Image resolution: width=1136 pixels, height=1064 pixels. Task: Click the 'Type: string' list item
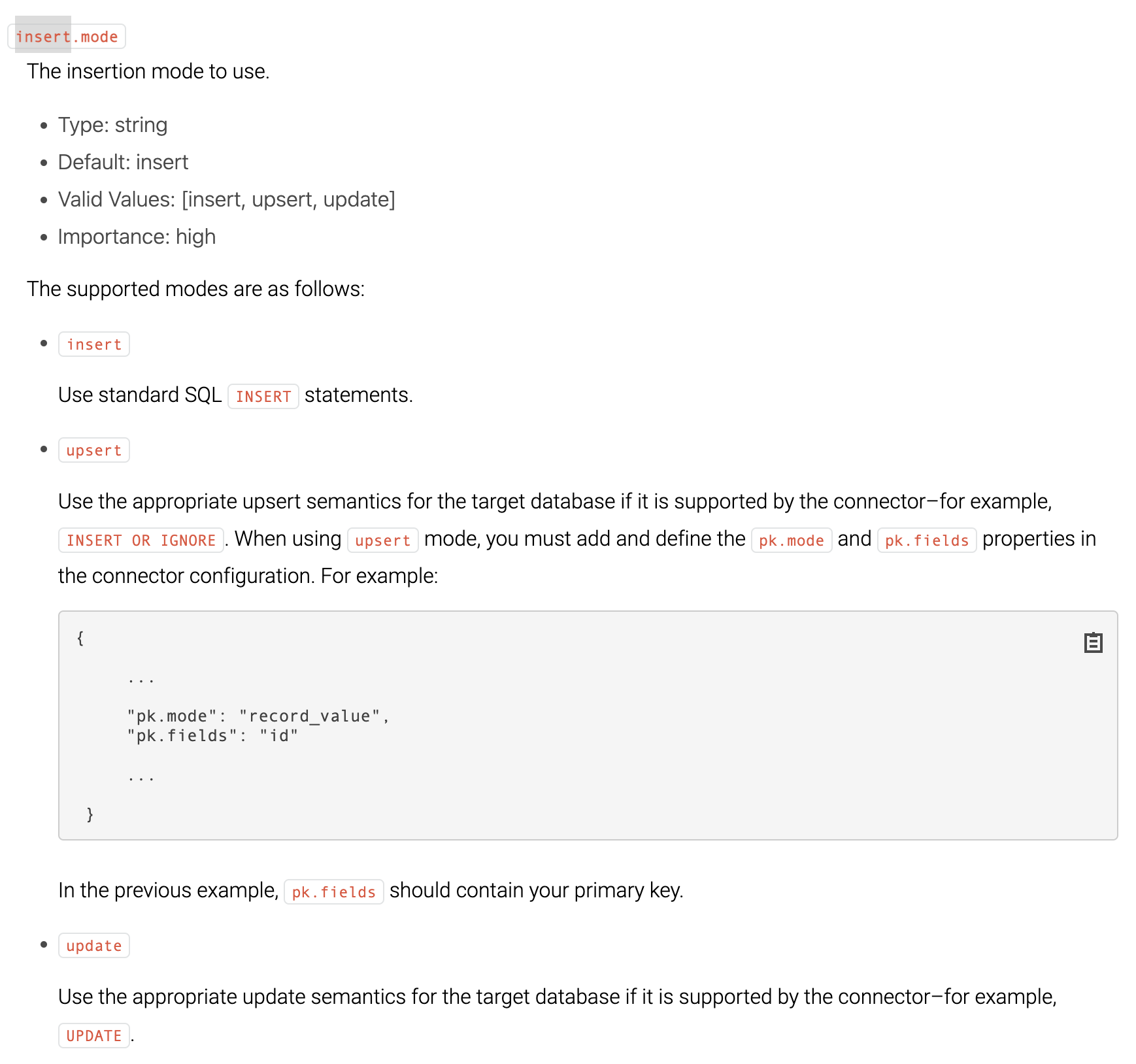112,125
